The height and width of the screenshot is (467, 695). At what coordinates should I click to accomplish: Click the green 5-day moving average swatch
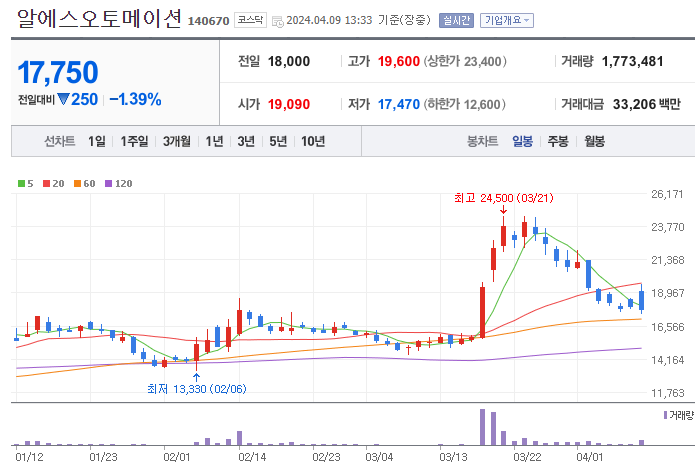pyautogui.click(x=21, y=183)
